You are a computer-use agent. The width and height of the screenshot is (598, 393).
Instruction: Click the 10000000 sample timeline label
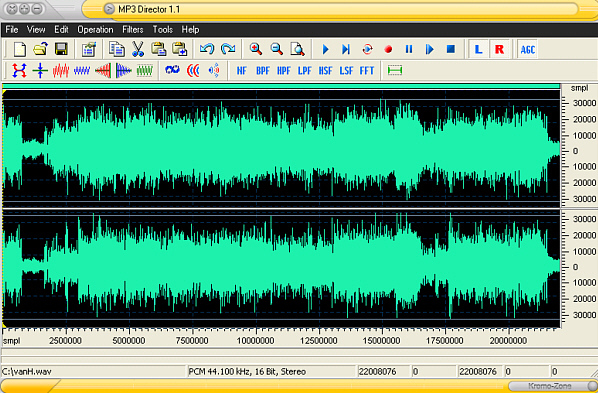256,341
